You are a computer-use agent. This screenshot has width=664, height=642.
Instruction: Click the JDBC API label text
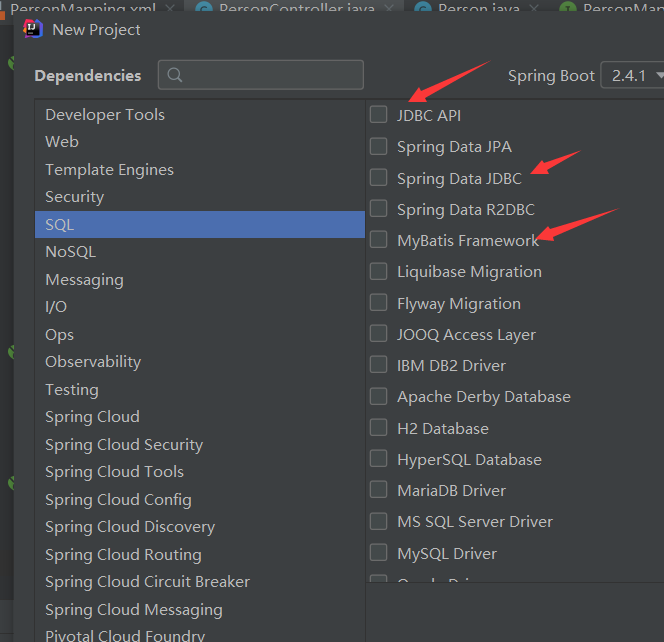pyautogui.click(x=429, y=116)
